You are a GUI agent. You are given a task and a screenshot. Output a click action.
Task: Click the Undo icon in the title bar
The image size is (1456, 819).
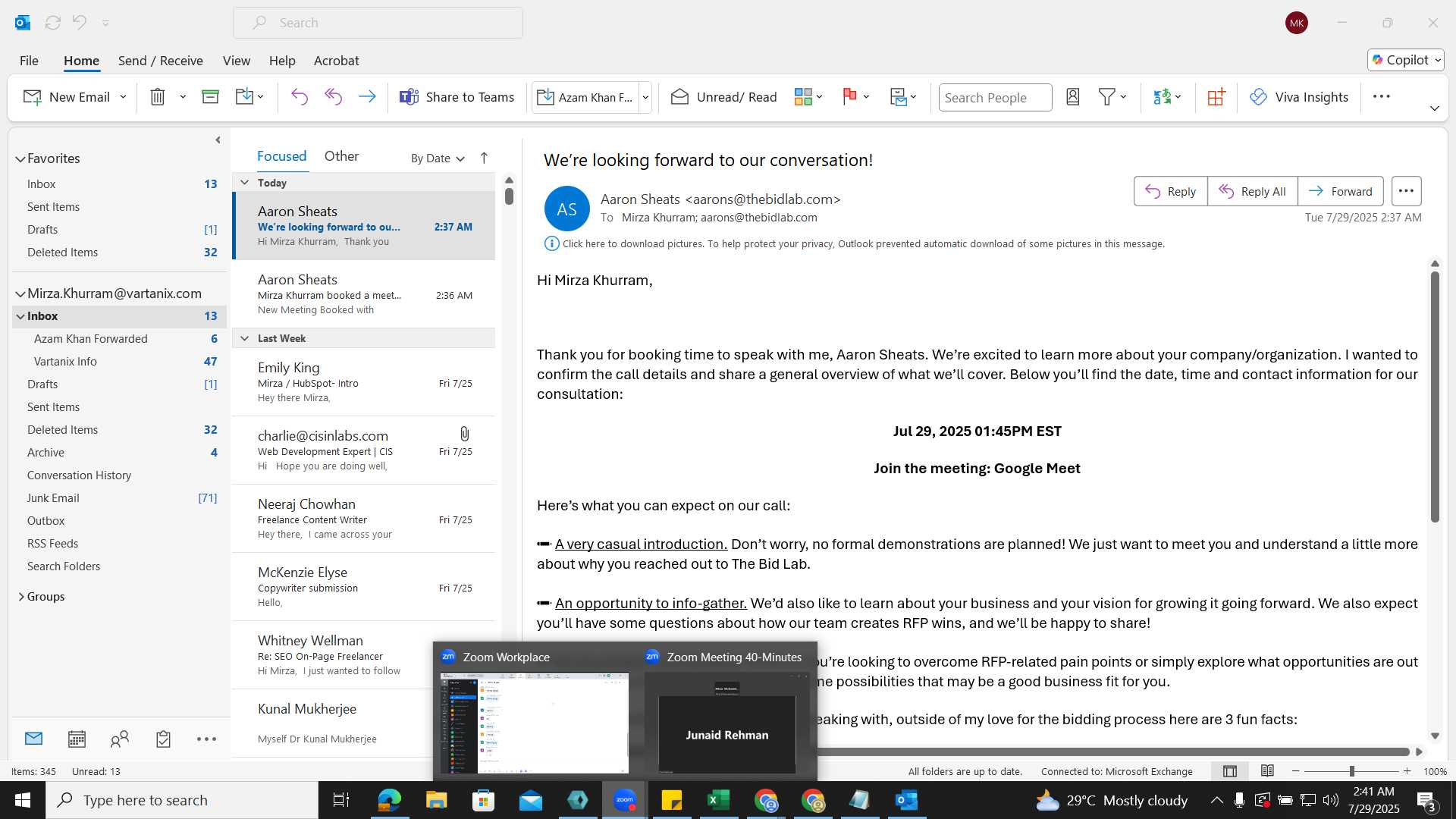80,23
